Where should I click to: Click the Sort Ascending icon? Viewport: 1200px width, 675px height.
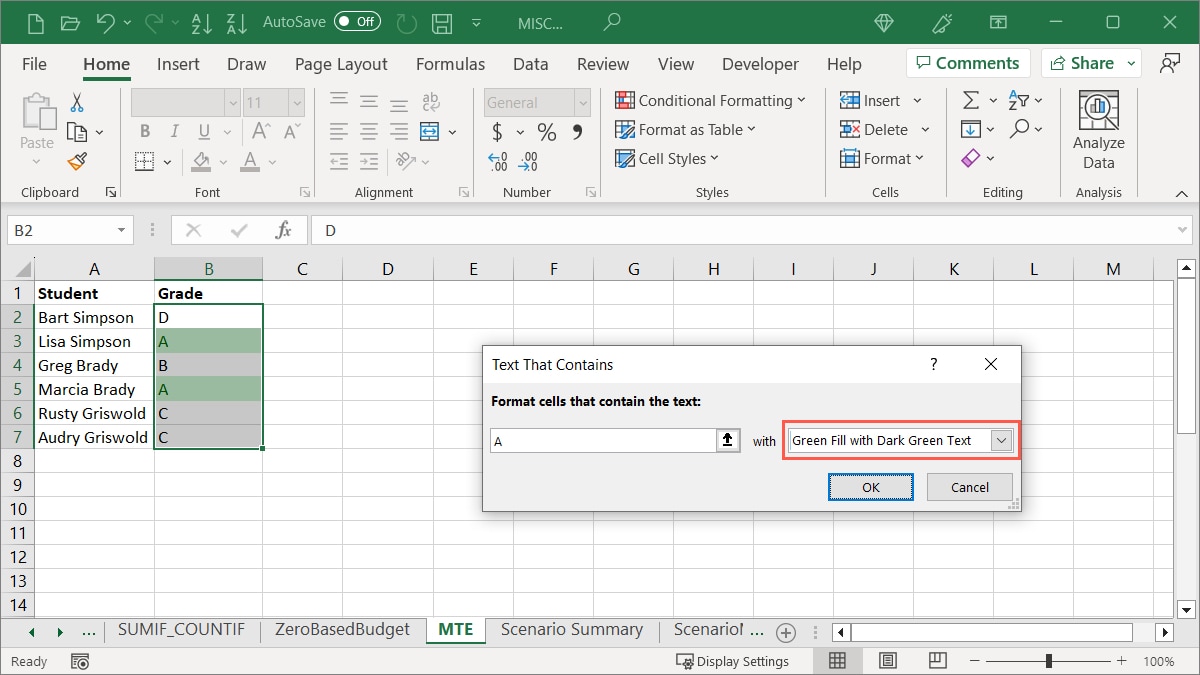click(x=201, y=22)
